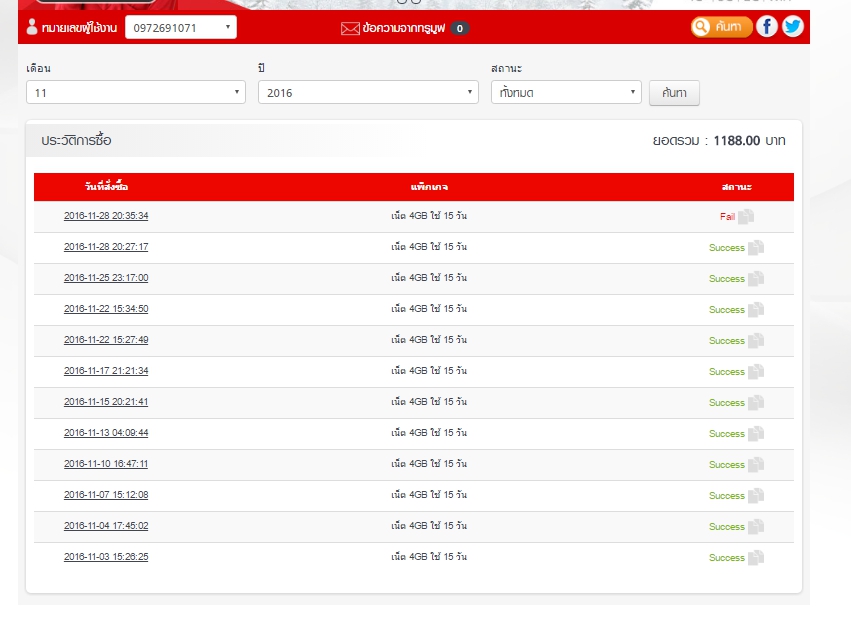Click document icon in the 2016-11-15 20:21:41 row
Viewport: 851px width, 620px height.
(755, 402)
